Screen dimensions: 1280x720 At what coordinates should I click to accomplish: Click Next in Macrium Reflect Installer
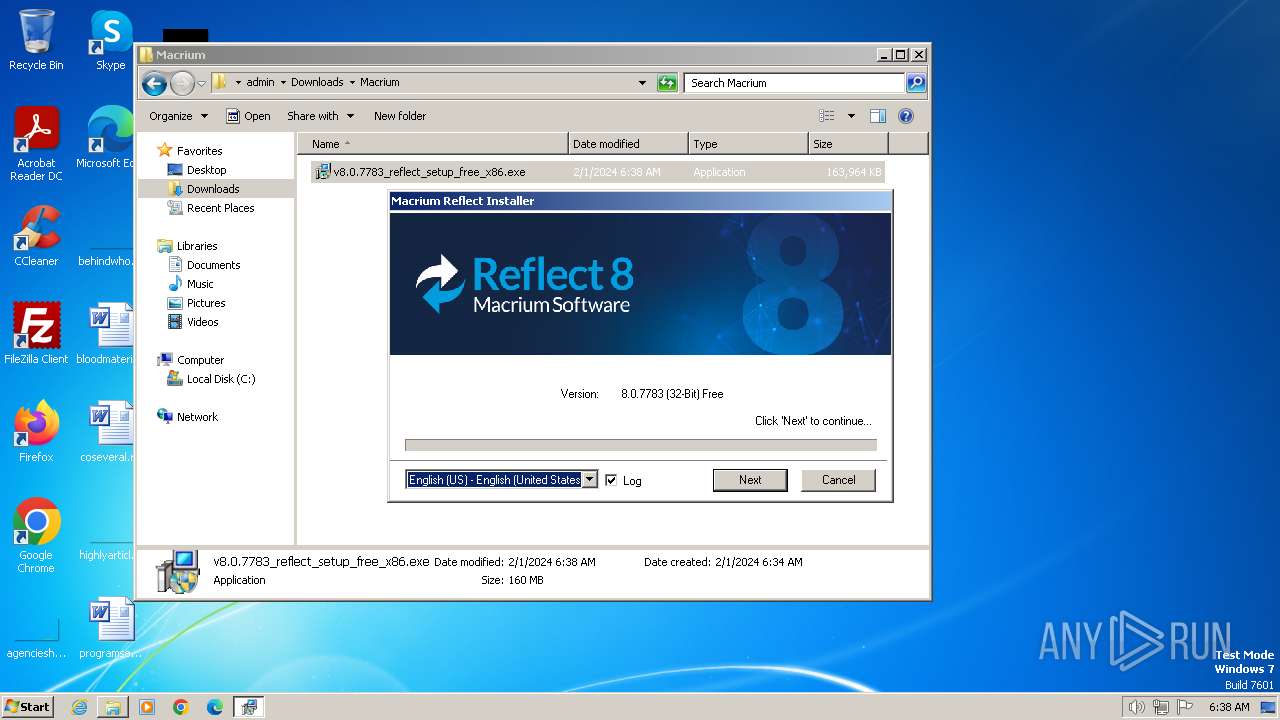(750, 480)
